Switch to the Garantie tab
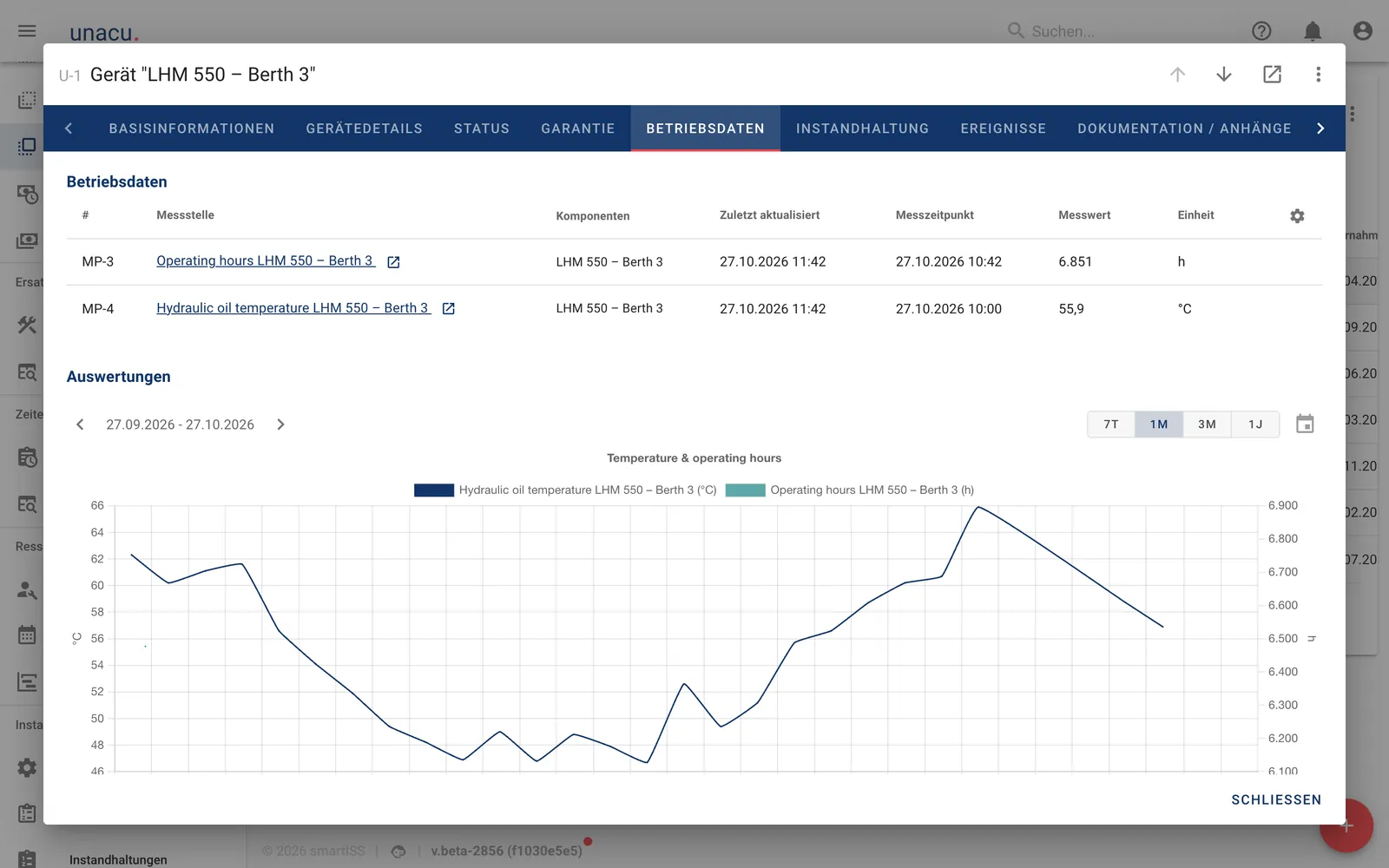This screenshot has height=868, width=1389. pyautogui.click(x=578, y=128)
